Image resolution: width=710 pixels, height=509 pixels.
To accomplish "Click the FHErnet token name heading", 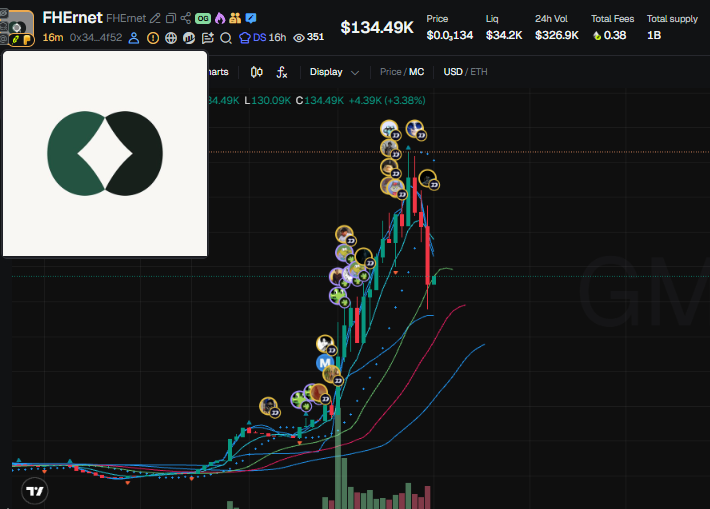I will (72, 18).
